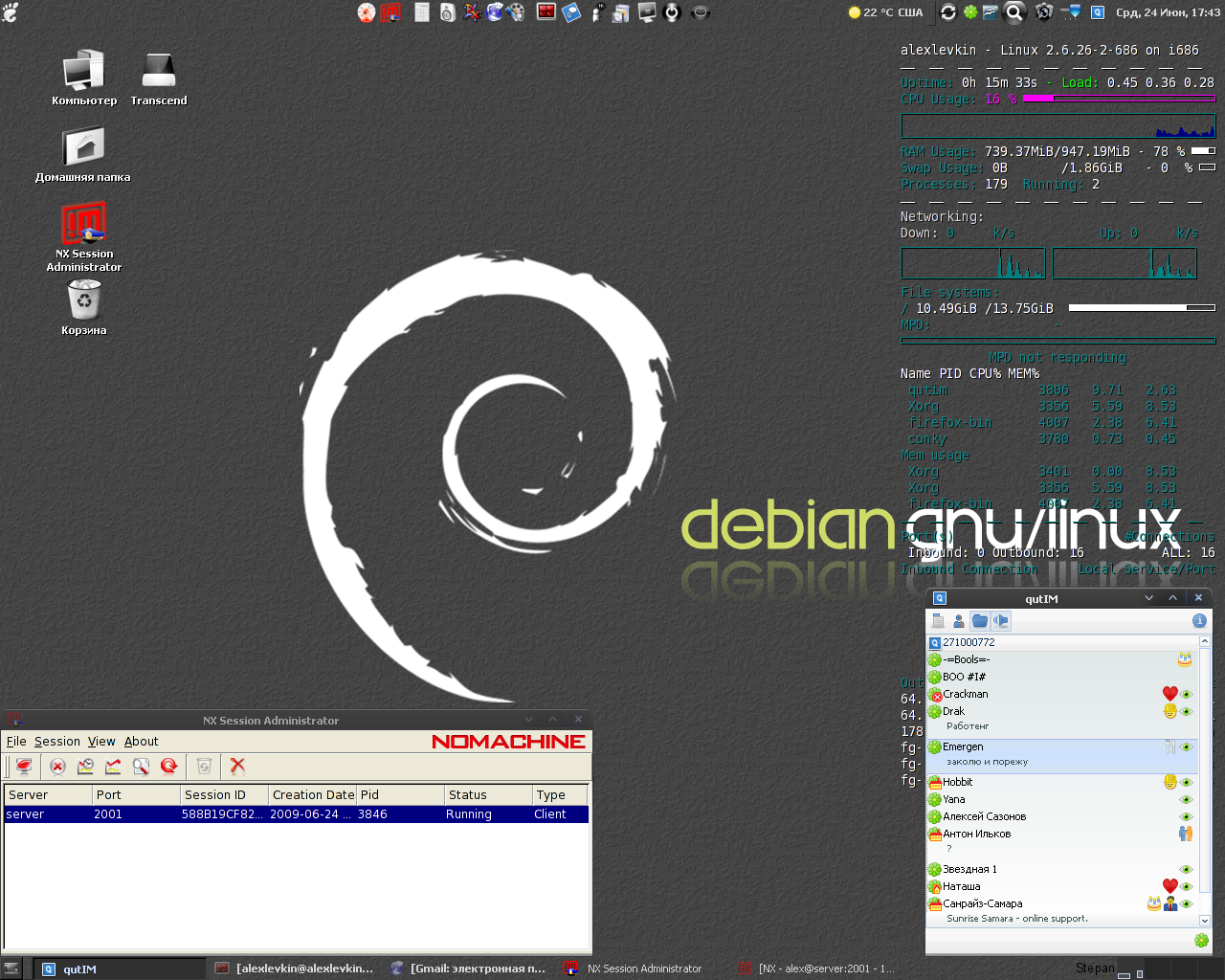1225x980 pixels.
Task: Open the Session menu in NX Administrator
Action: 57,742
